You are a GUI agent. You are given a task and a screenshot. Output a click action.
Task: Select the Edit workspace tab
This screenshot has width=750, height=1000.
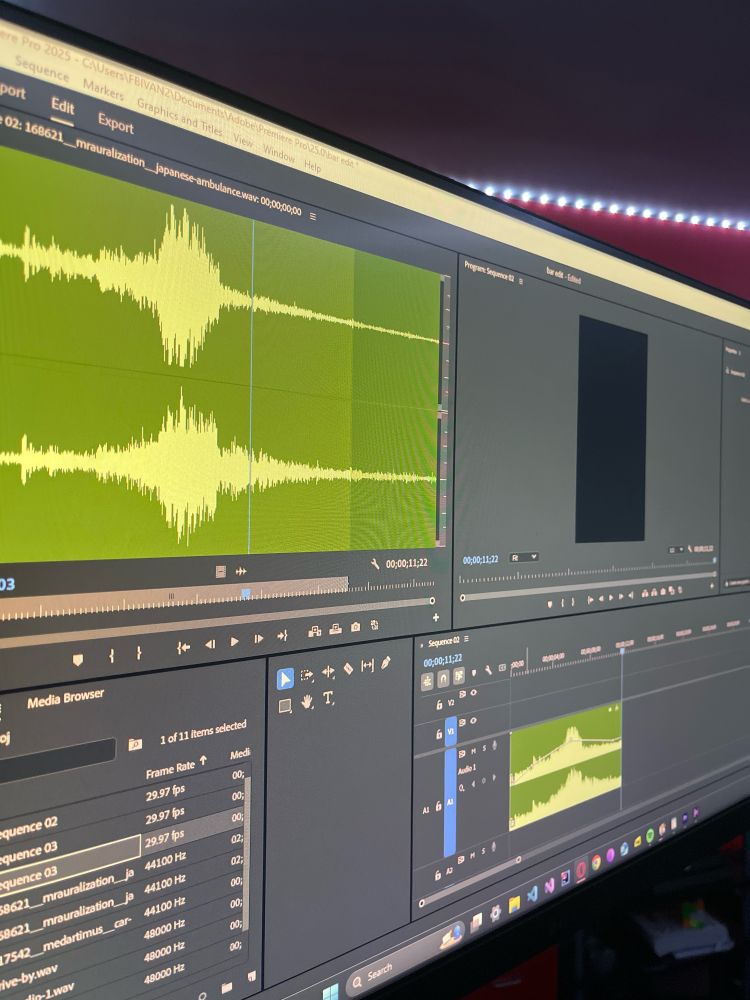[62, 105]
